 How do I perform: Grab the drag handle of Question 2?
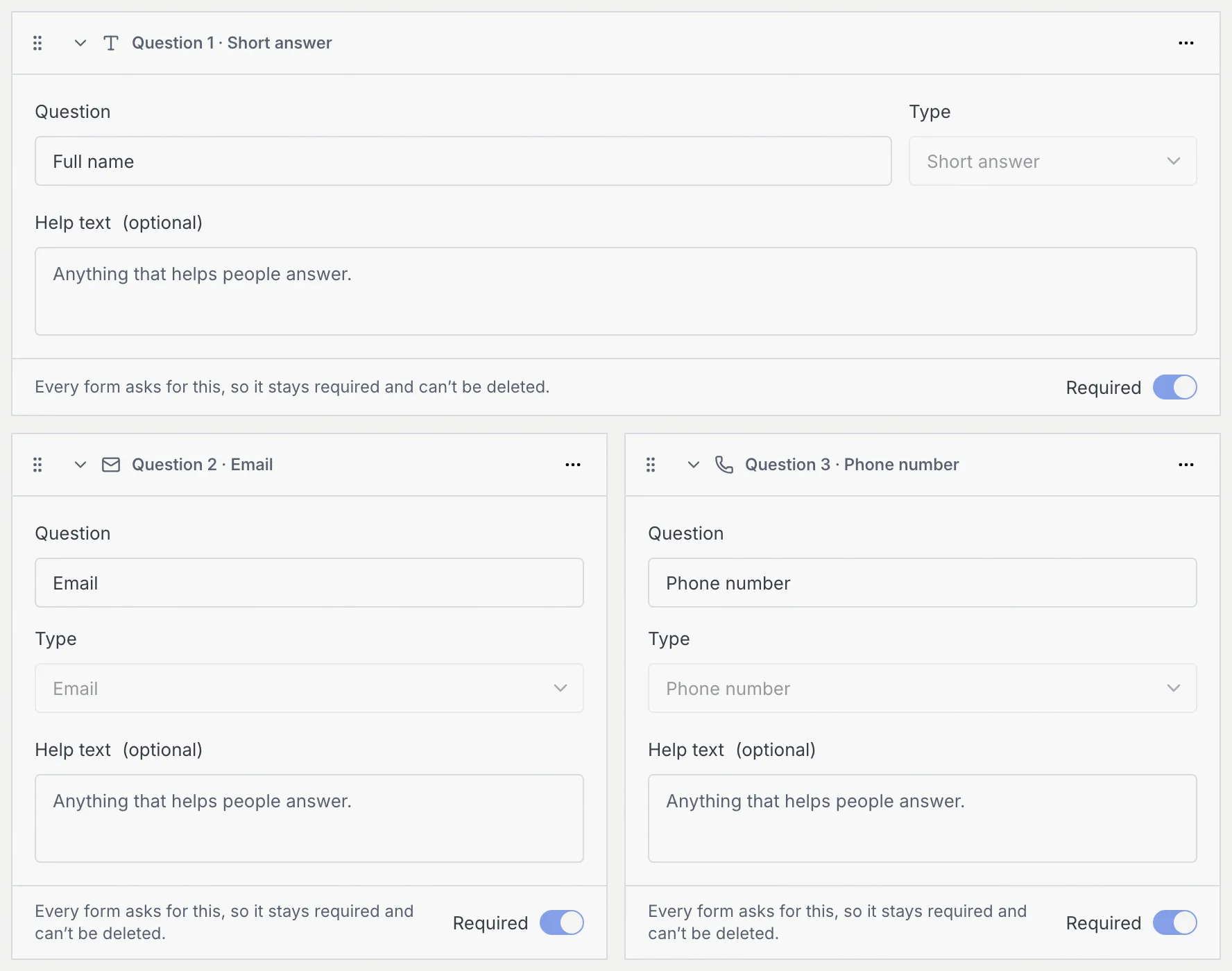click(37, 465)
